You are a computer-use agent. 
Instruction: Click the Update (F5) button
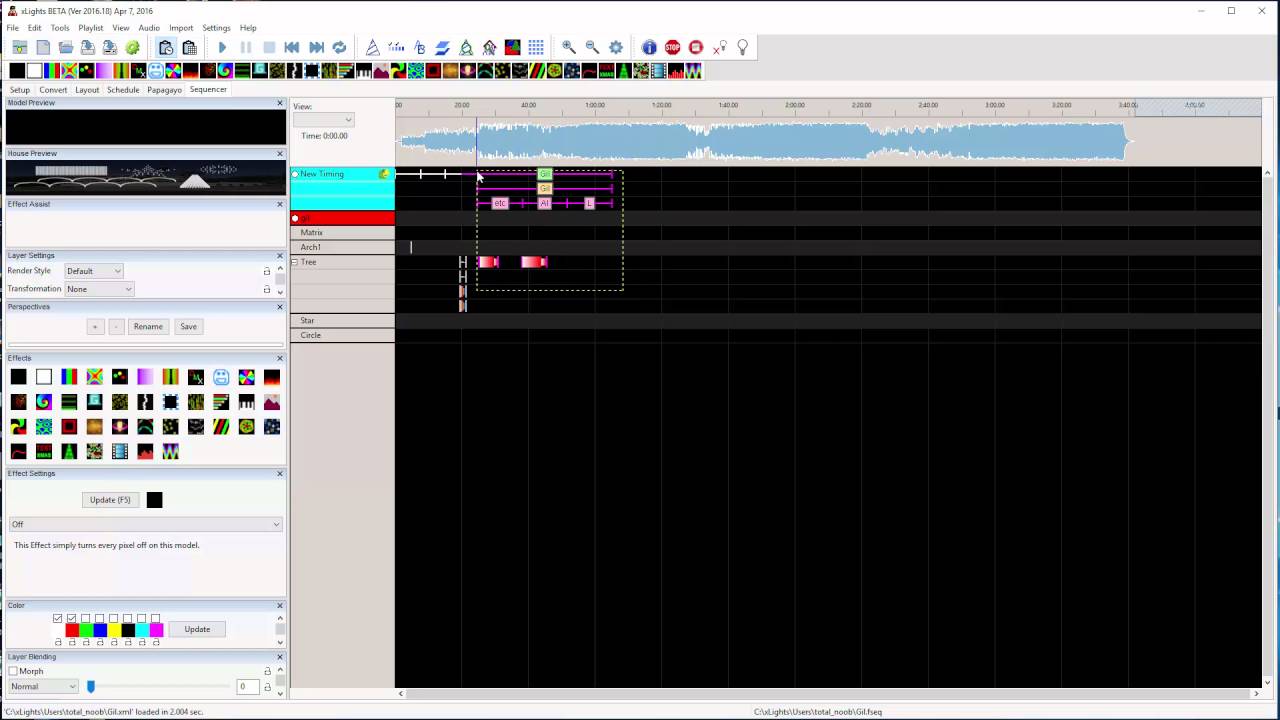click(x=110, y=500)
